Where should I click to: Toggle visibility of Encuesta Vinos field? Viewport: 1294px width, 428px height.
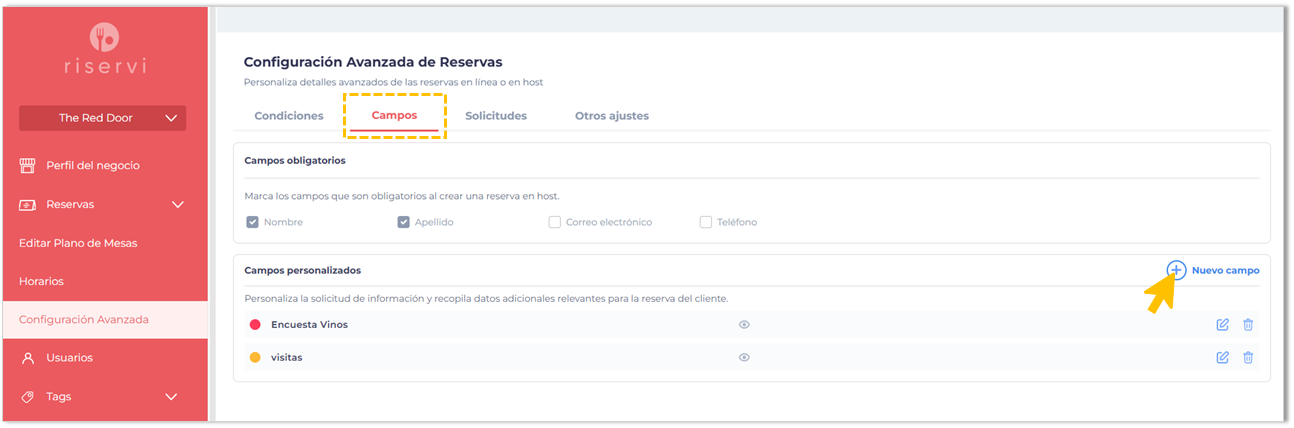coord(744,325)
